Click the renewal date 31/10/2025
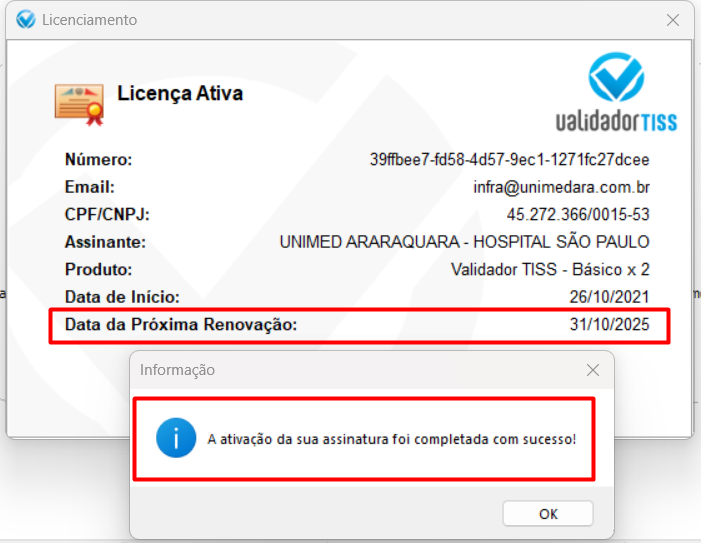The height and width of the screenshot is (543, 701). coord(609,324)
